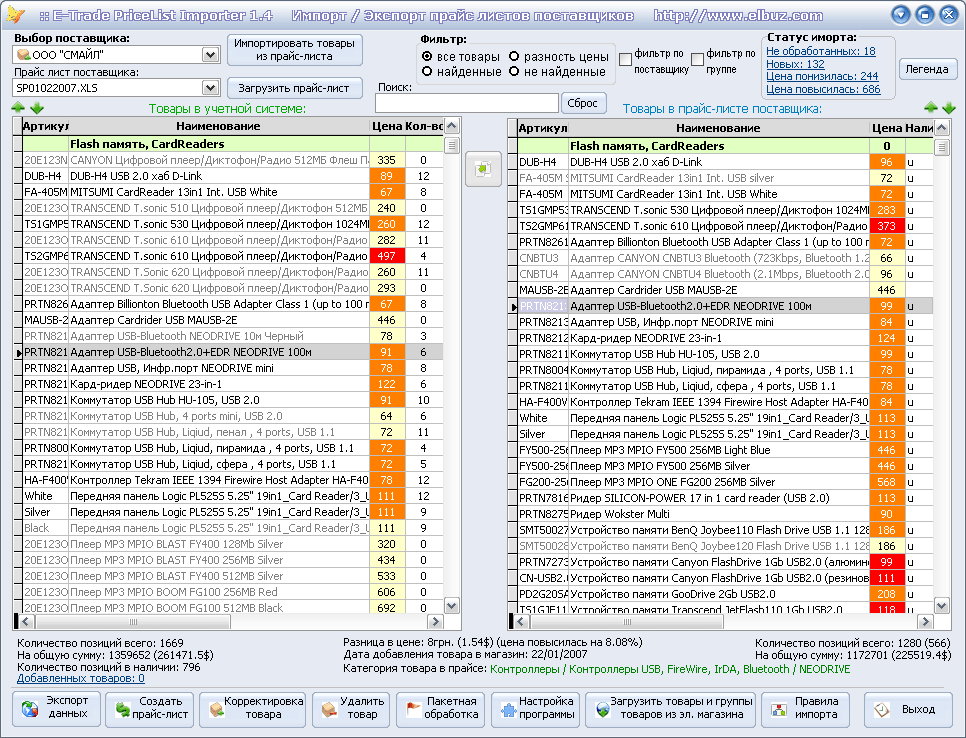Click the green up arrow above the left table
The height and width of the screenshot is (738, 966).
pyautogui.click(x=19, y=108)
